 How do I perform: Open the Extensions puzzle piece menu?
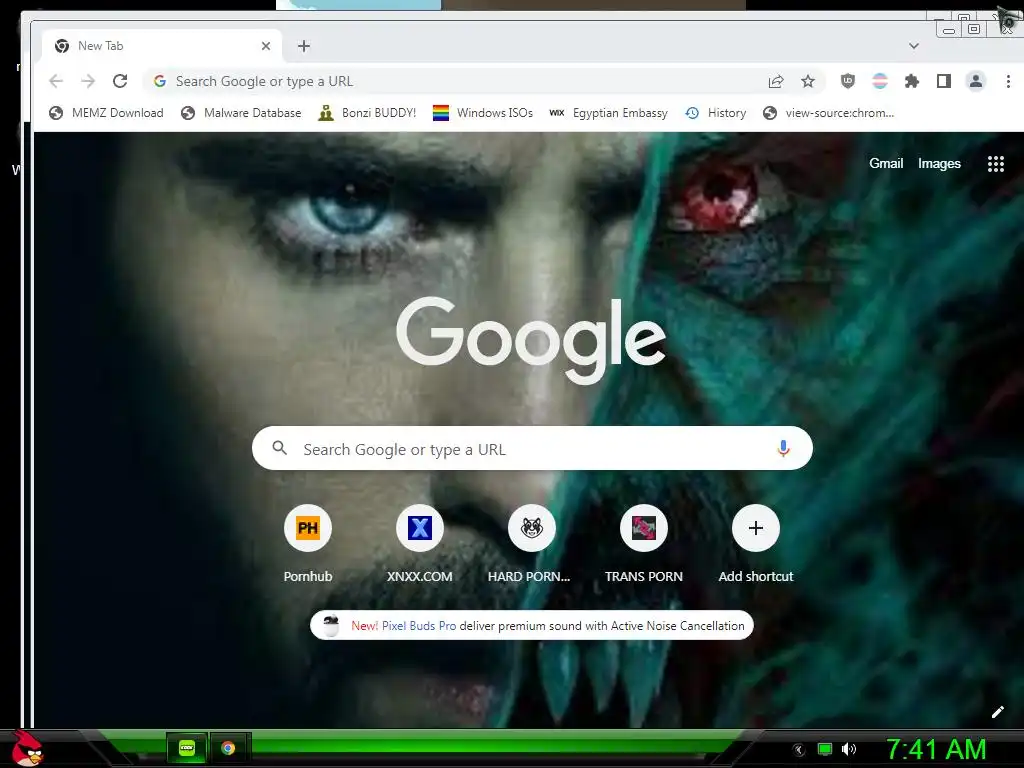pos(912,81)
